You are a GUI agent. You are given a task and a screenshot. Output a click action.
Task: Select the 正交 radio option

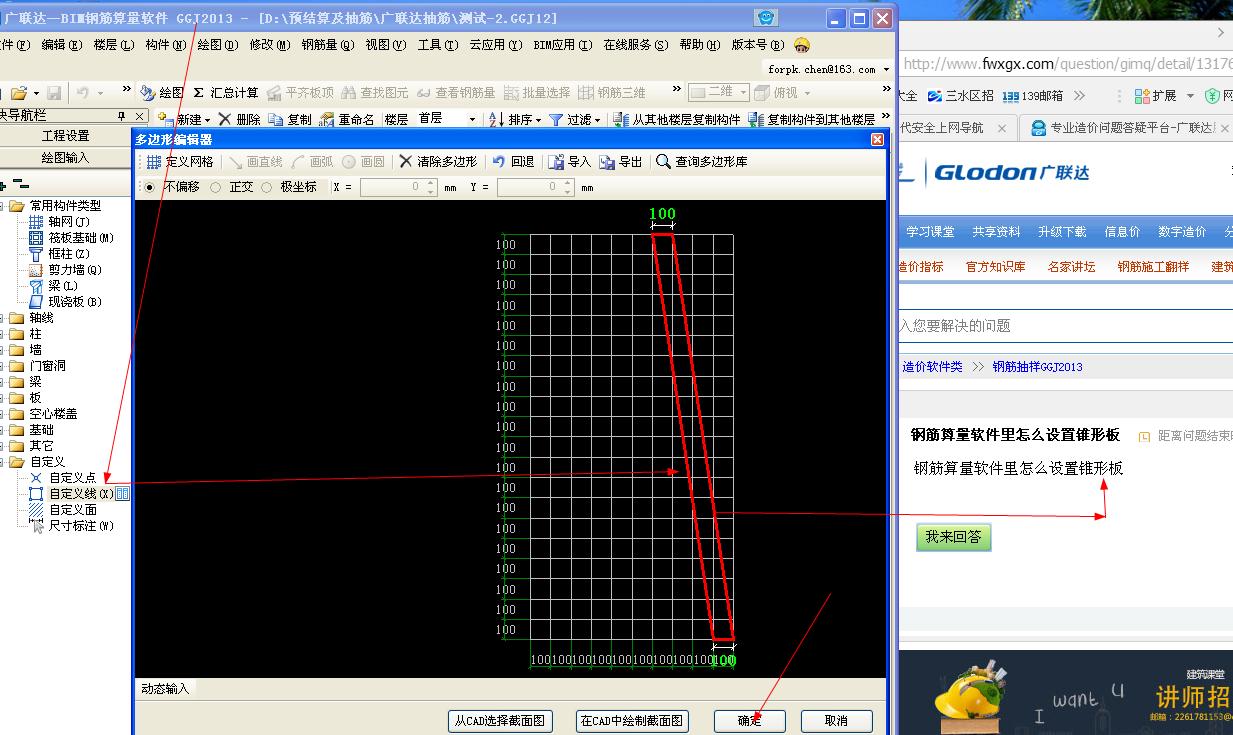(x=216, y=187)
